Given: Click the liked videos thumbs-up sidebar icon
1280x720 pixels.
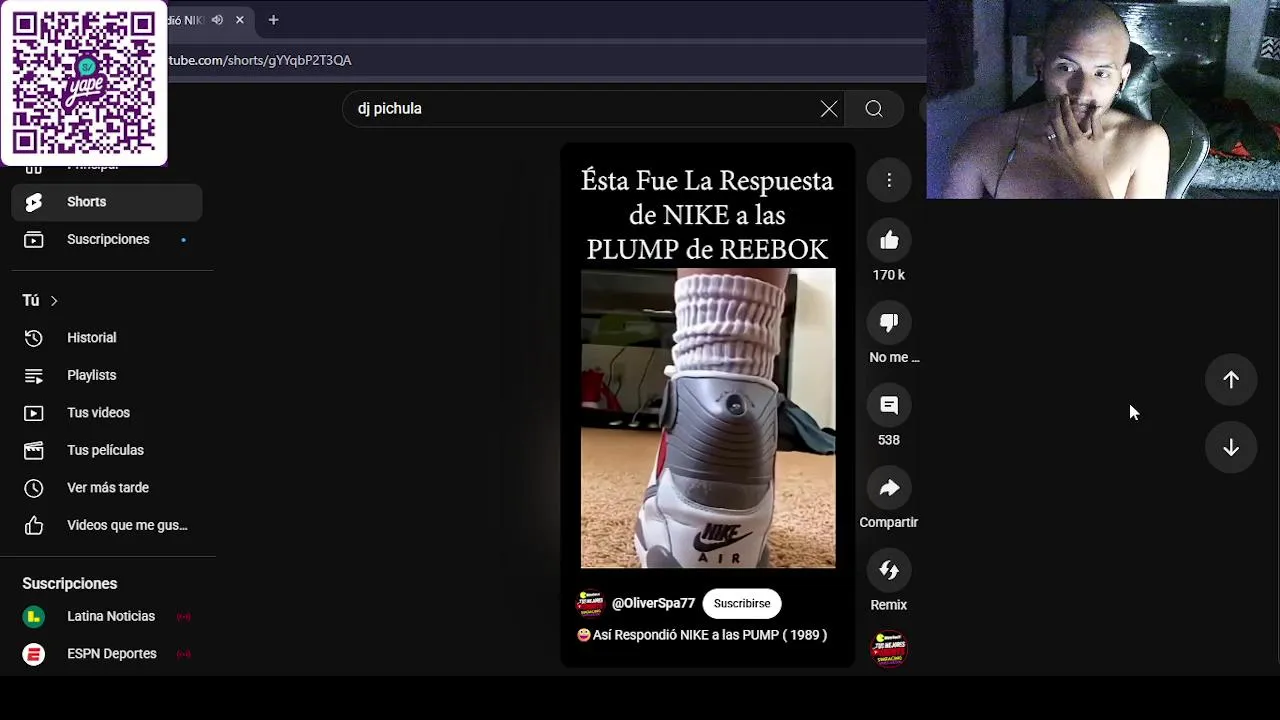Looking at the screenshot, I should pos(34,525).
